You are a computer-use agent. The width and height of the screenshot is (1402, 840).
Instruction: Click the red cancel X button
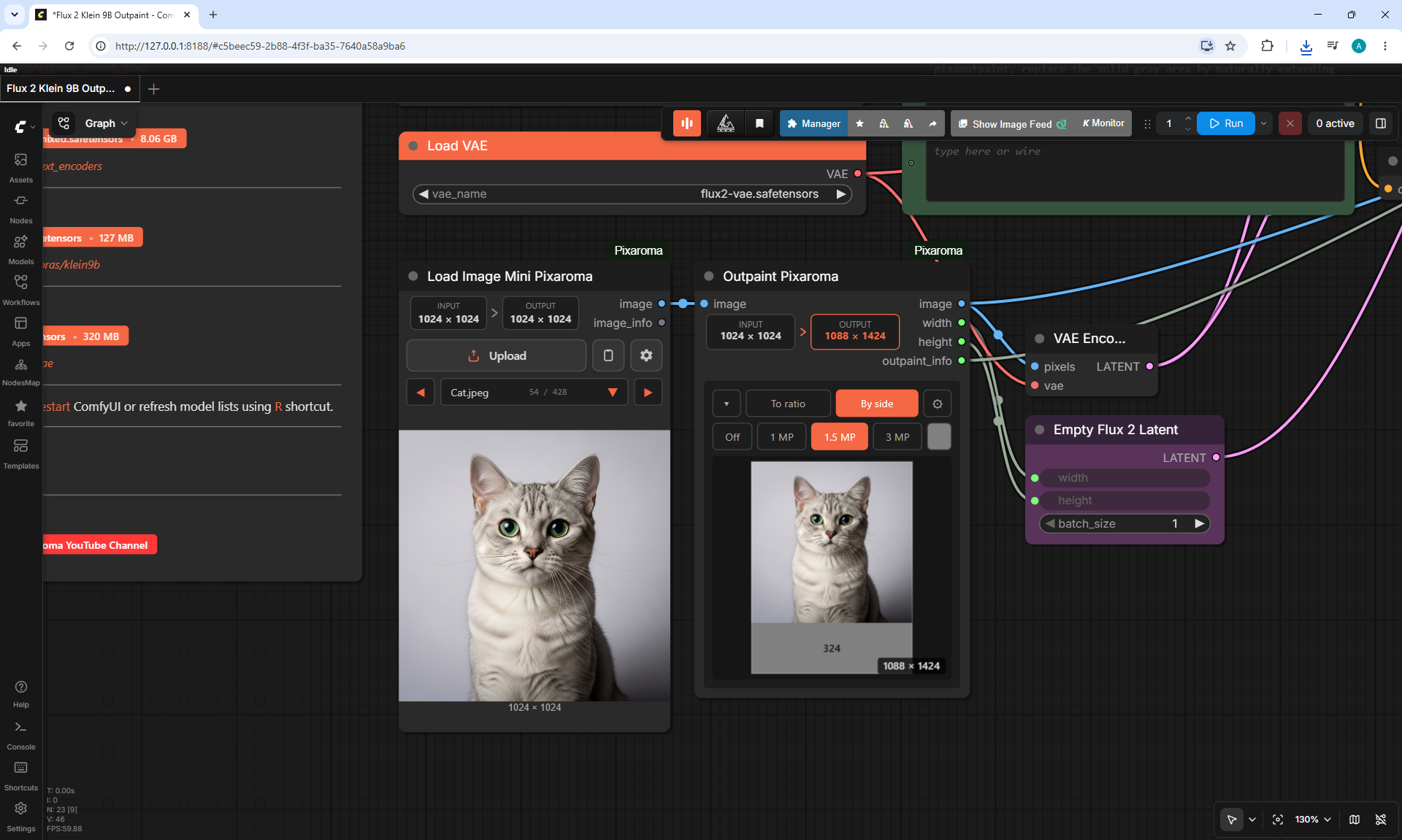click(x=1290, y=123)
